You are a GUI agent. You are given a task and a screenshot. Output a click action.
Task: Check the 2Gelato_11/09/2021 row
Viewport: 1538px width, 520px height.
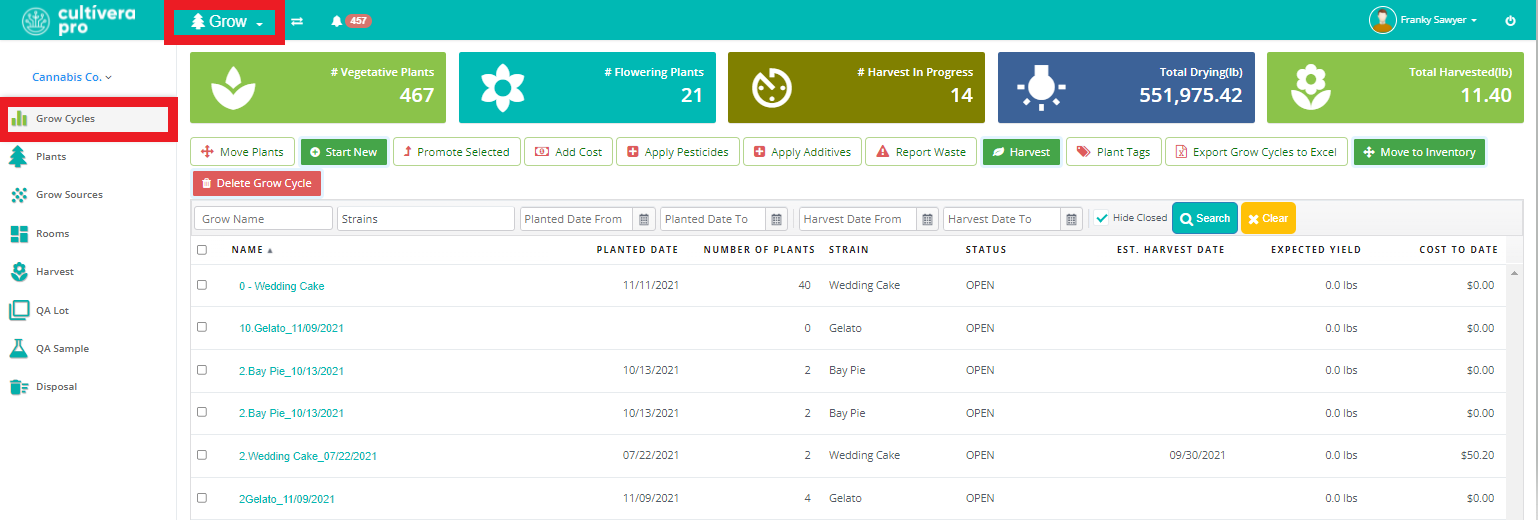[202, 498]
